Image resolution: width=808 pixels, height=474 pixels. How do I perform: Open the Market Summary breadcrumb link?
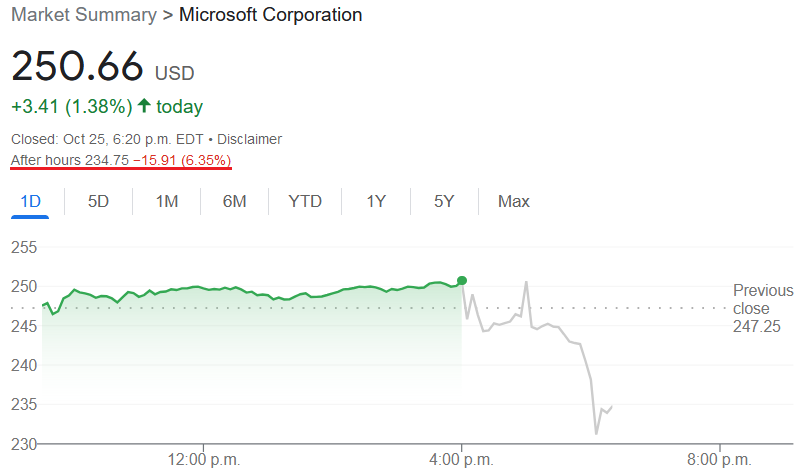point(84,14)
